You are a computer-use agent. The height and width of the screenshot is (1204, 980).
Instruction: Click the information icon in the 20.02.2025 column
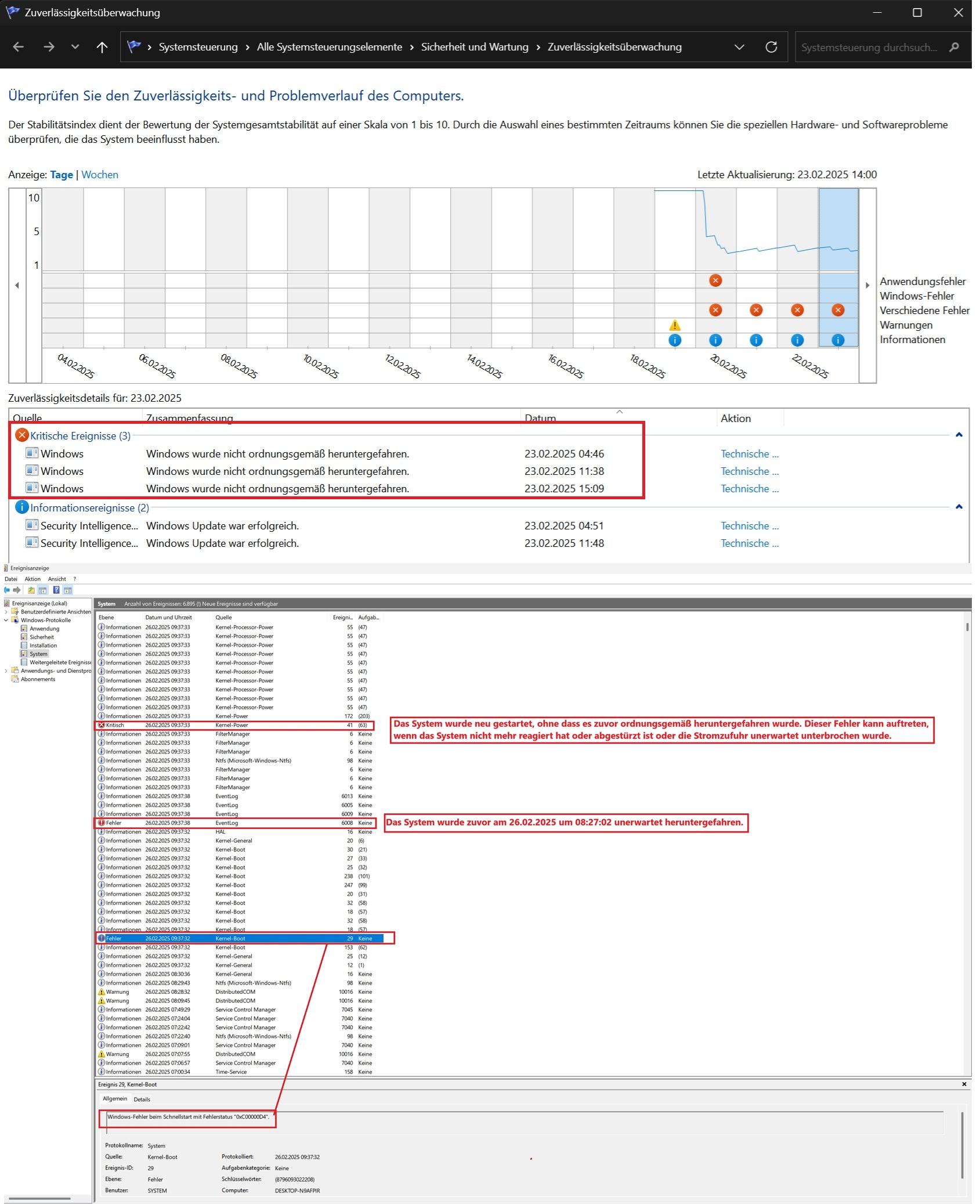[715, 340]
